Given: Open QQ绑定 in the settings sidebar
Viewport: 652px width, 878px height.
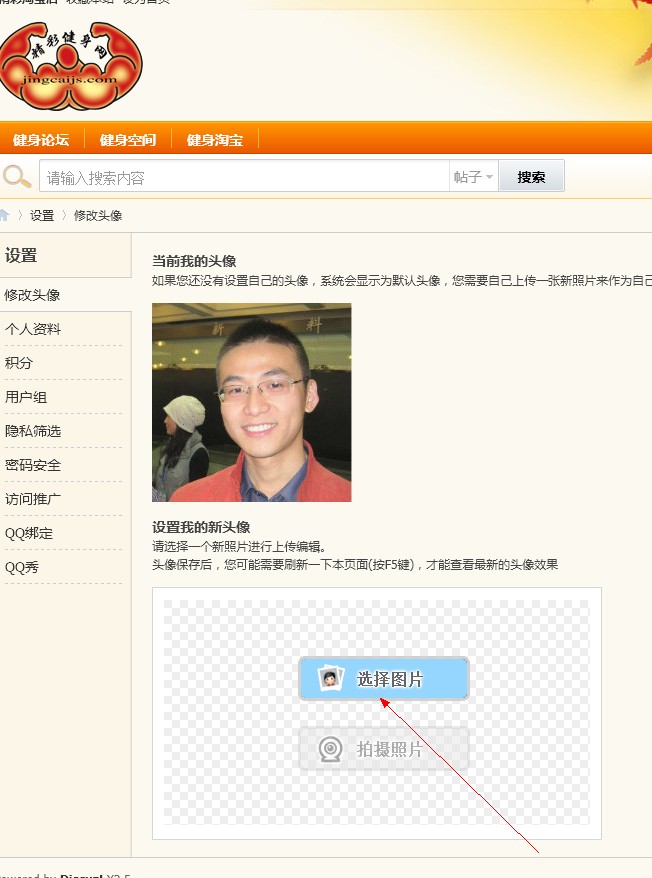Looking at the screenshot, I should coord(29,533).
